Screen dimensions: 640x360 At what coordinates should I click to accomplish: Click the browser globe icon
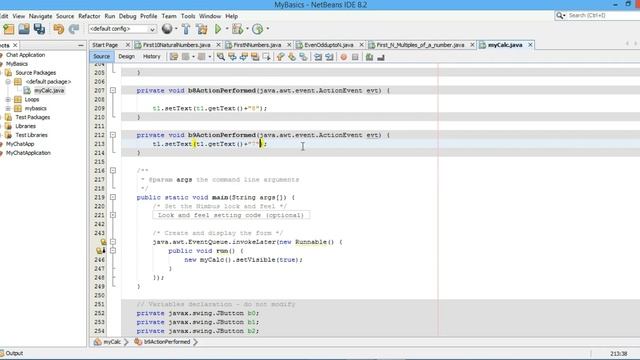coord(167,29)
